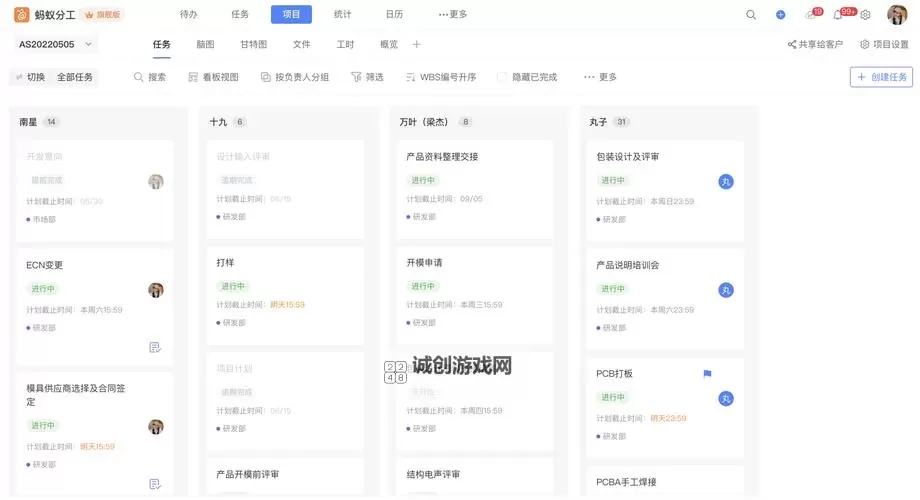Image resolution: width=920 pixels, height=500 pixels.
Task: Open PCBA手工焊接 task card
Action: (x=665, y=481)
